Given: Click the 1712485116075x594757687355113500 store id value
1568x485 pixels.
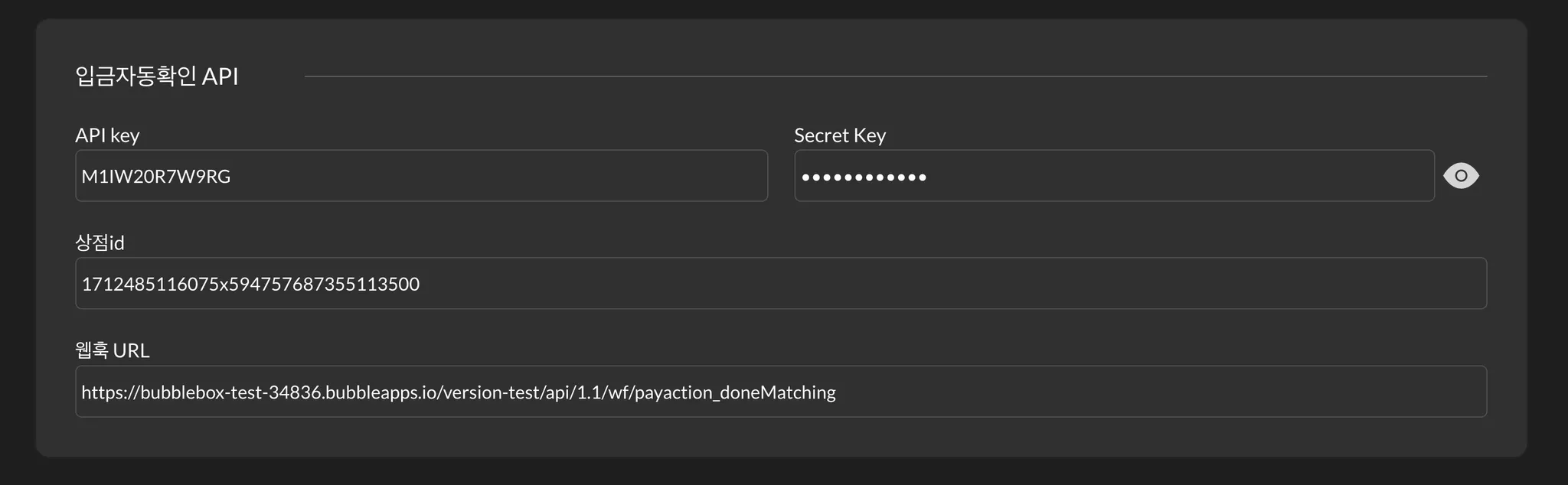Looking at the screenshot, I should tap(250, 285).
